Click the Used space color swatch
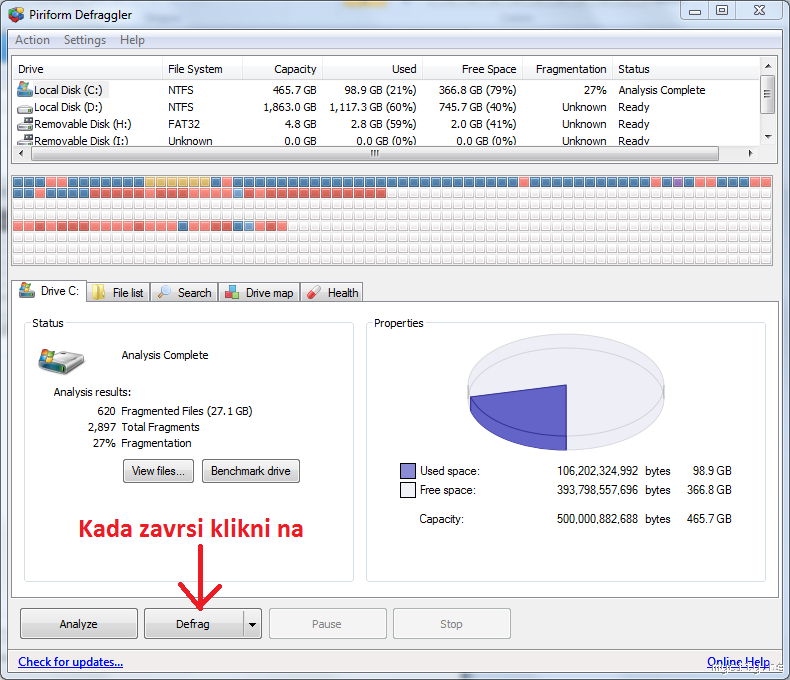790x680 pixels. (x=408, y=471)
